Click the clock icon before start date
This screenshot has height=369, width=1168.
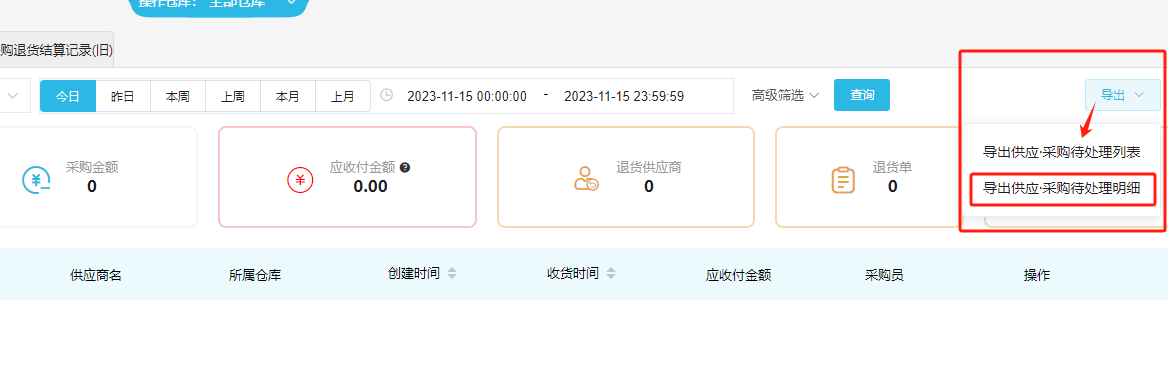(387, 95)
